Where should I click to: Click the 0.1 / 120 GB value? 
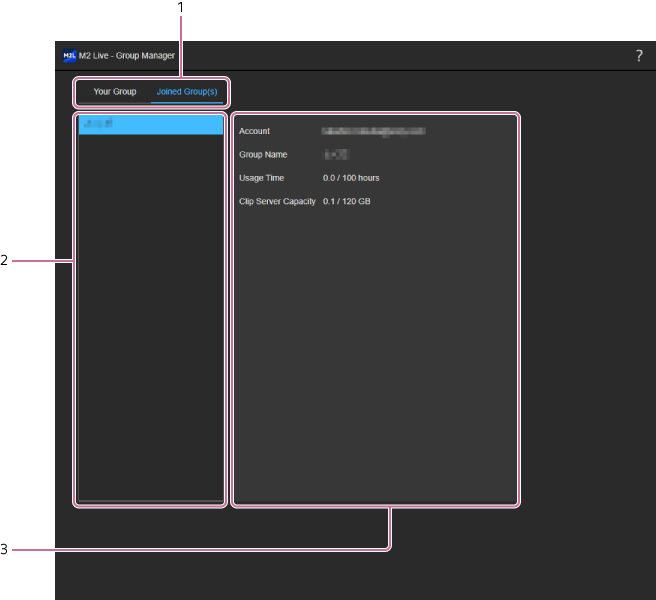coord(346,201)
